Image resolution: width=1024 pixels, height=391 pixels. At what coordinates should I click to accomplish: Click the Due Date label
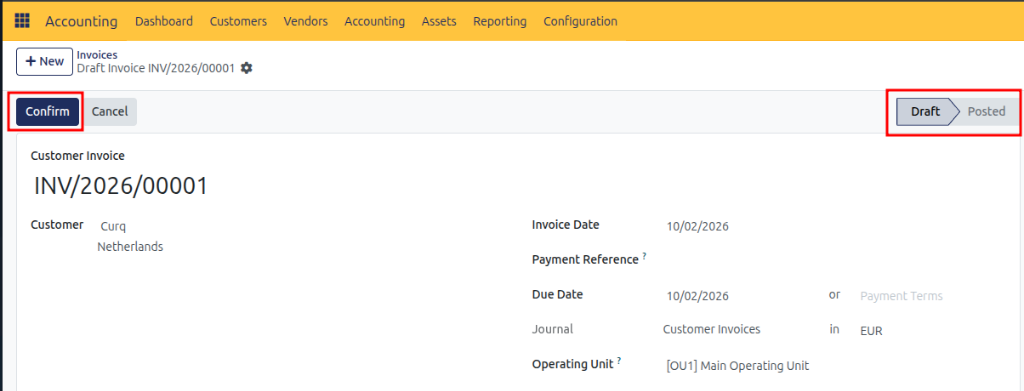[558, 294]
